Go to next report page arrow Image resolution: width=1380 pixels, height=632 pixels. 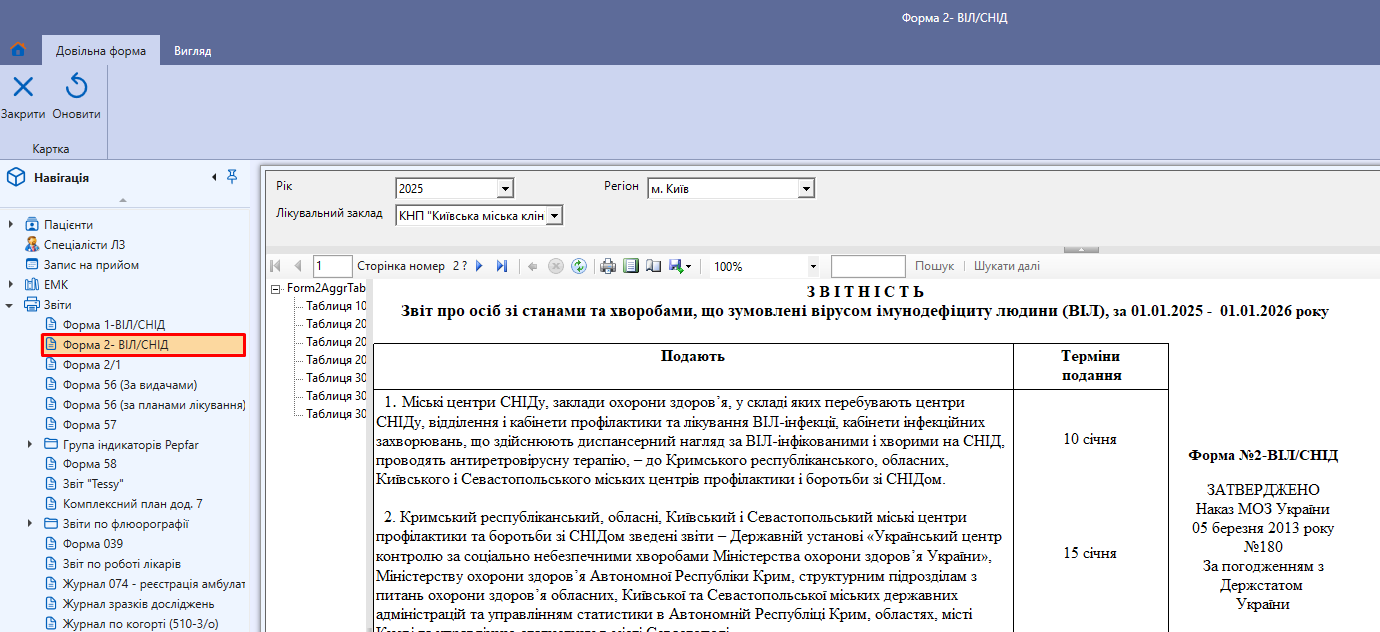click(x=479, y=266)
